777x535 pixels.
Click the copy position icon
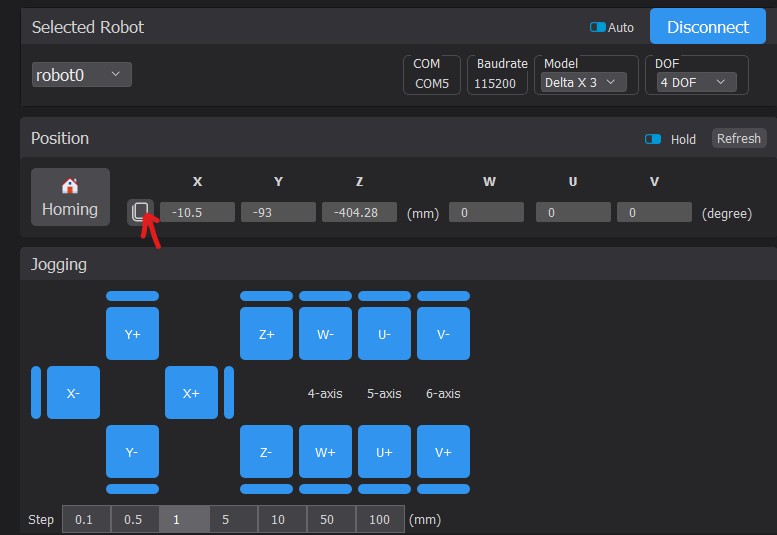(141, 211)
